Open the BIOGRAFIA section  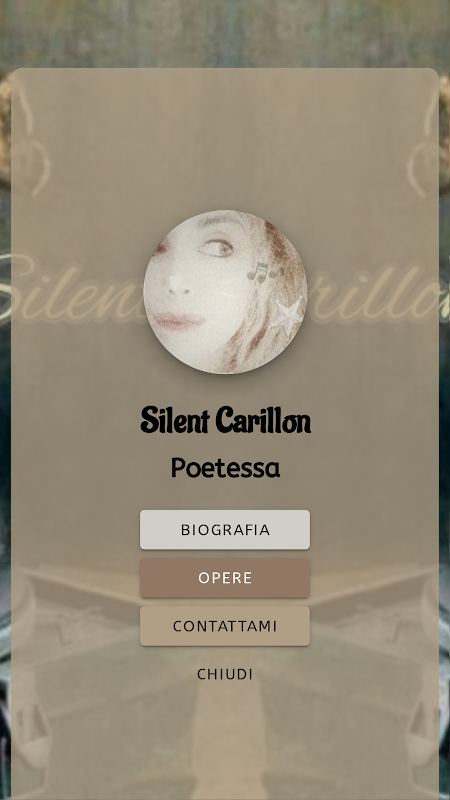point(225,530)
